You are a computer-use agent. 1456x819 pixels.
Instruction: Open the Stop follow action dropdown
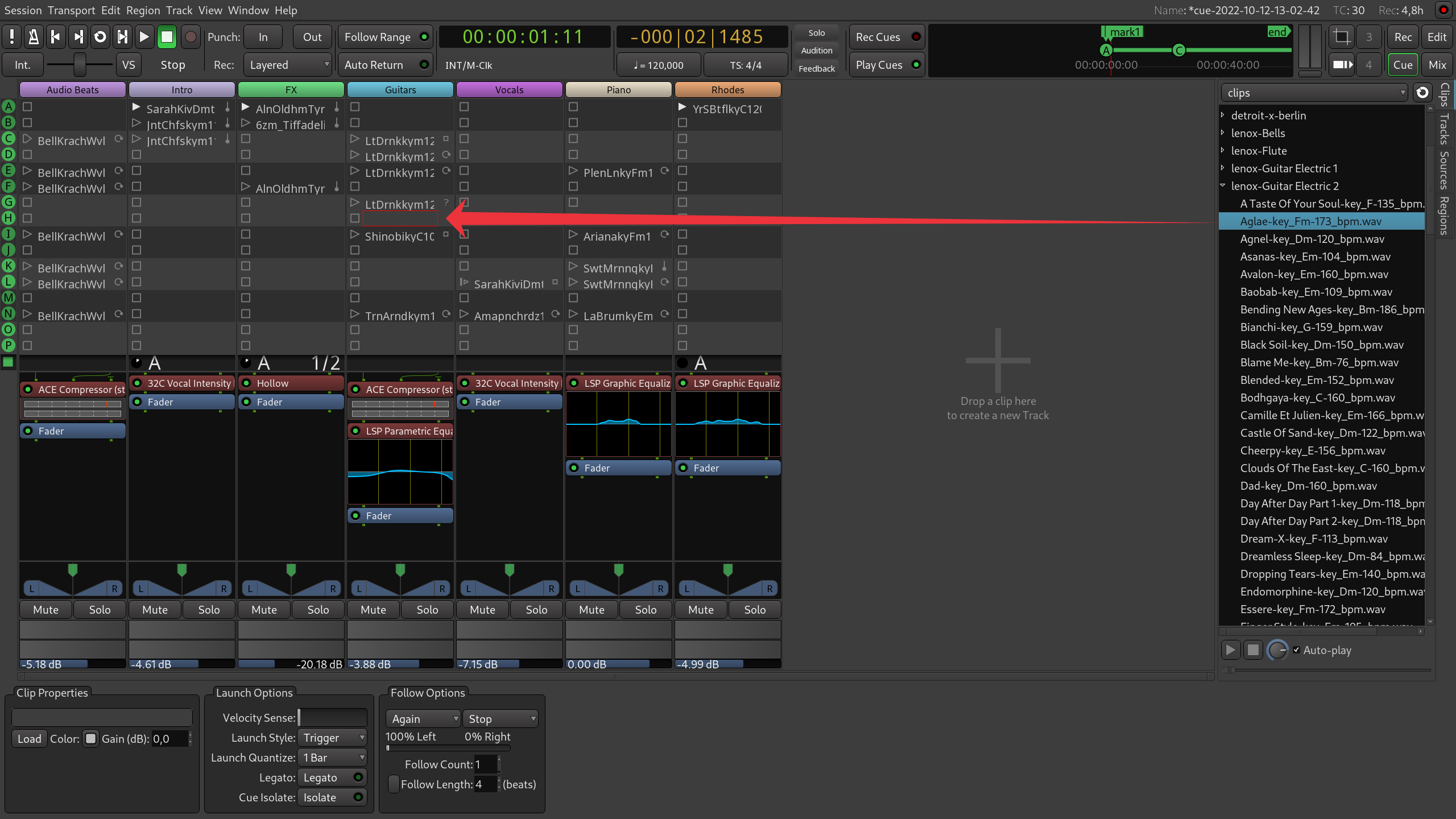click(500, 719)
